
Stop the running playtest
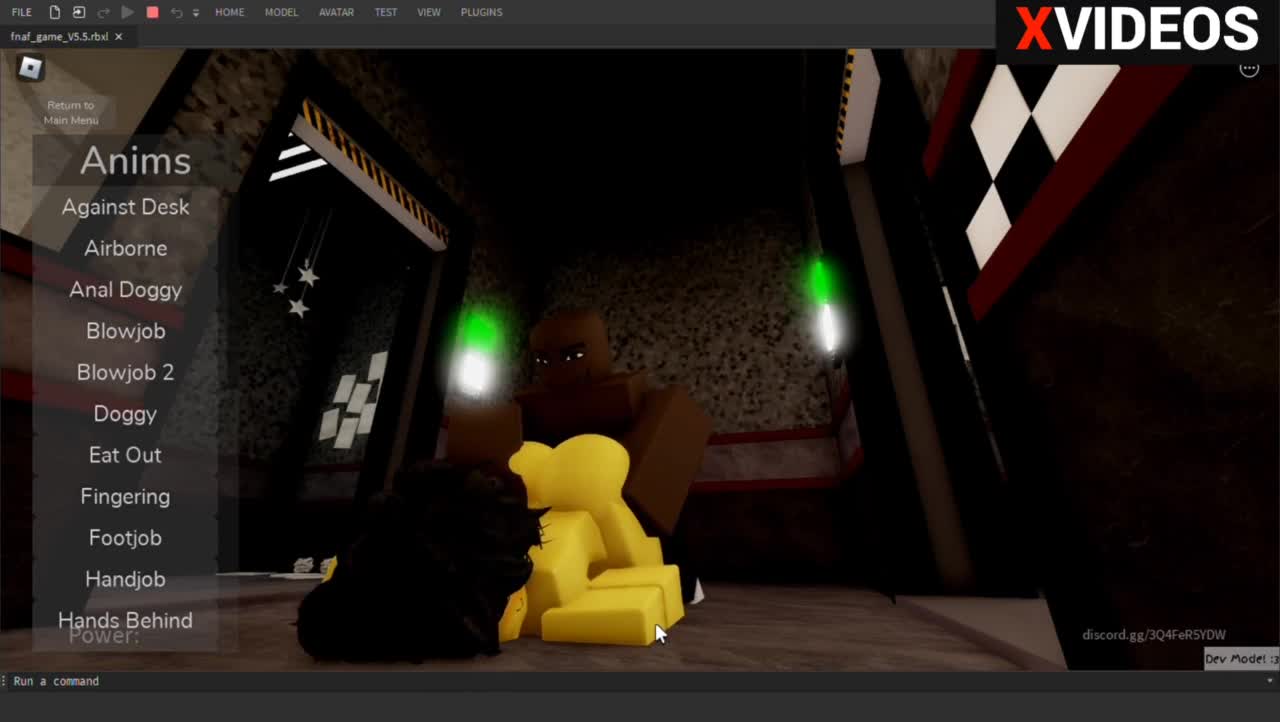point(152,12)
